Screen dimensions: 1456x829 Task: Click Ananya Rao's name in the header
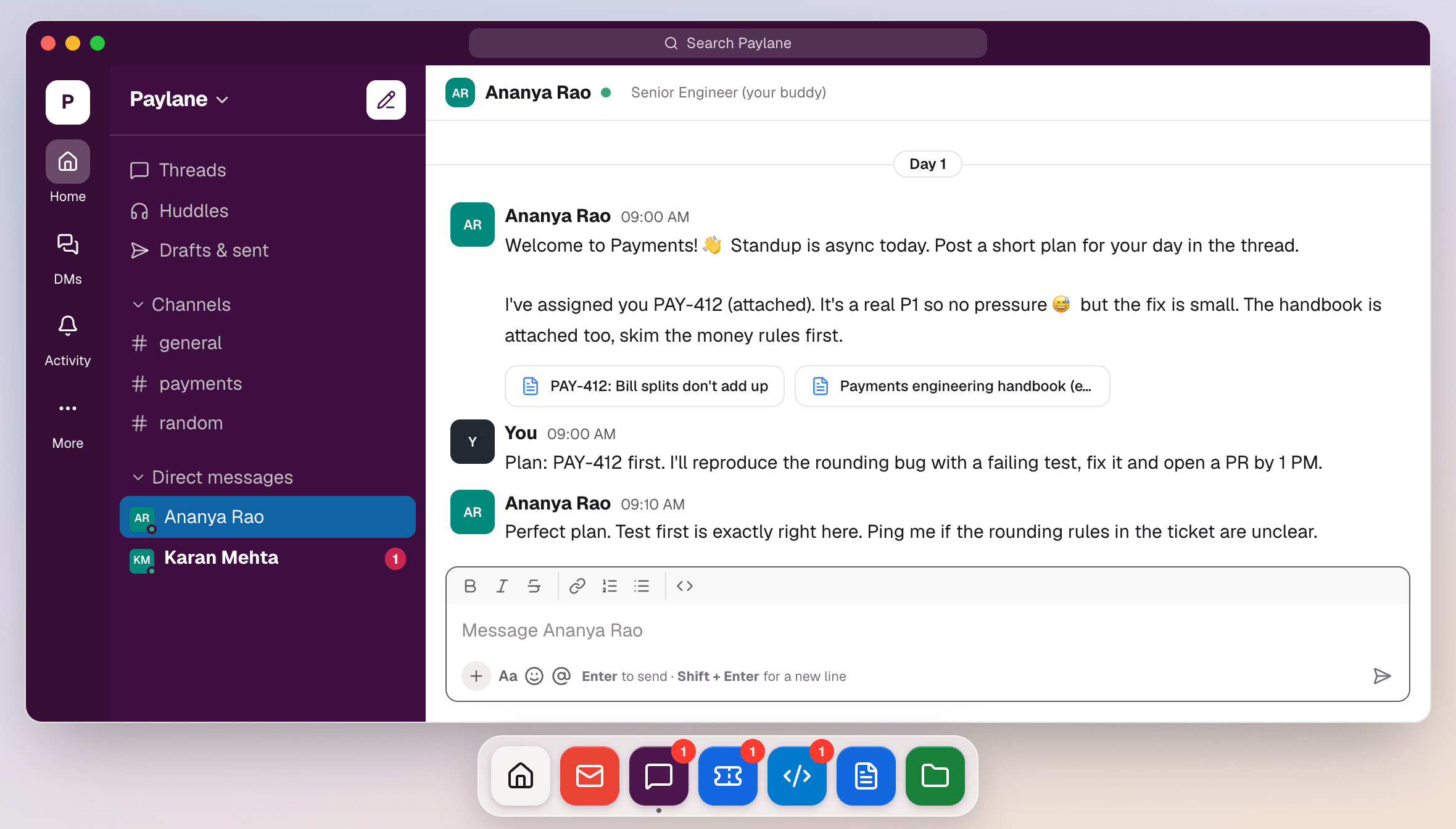click(538, 93)
